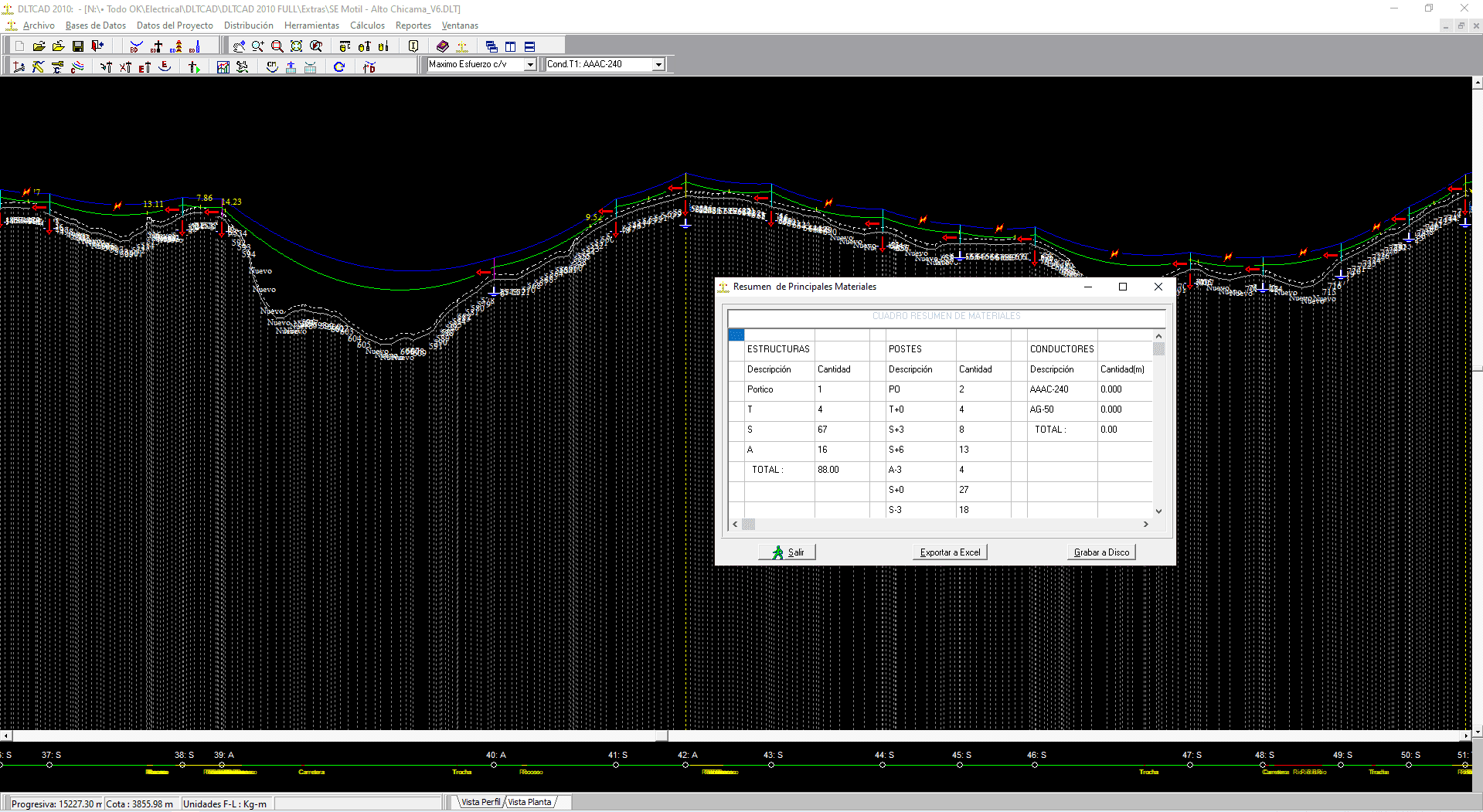Activate the pan hand tool
This screenshot has height=812, width=1483.
click(239, 46)
